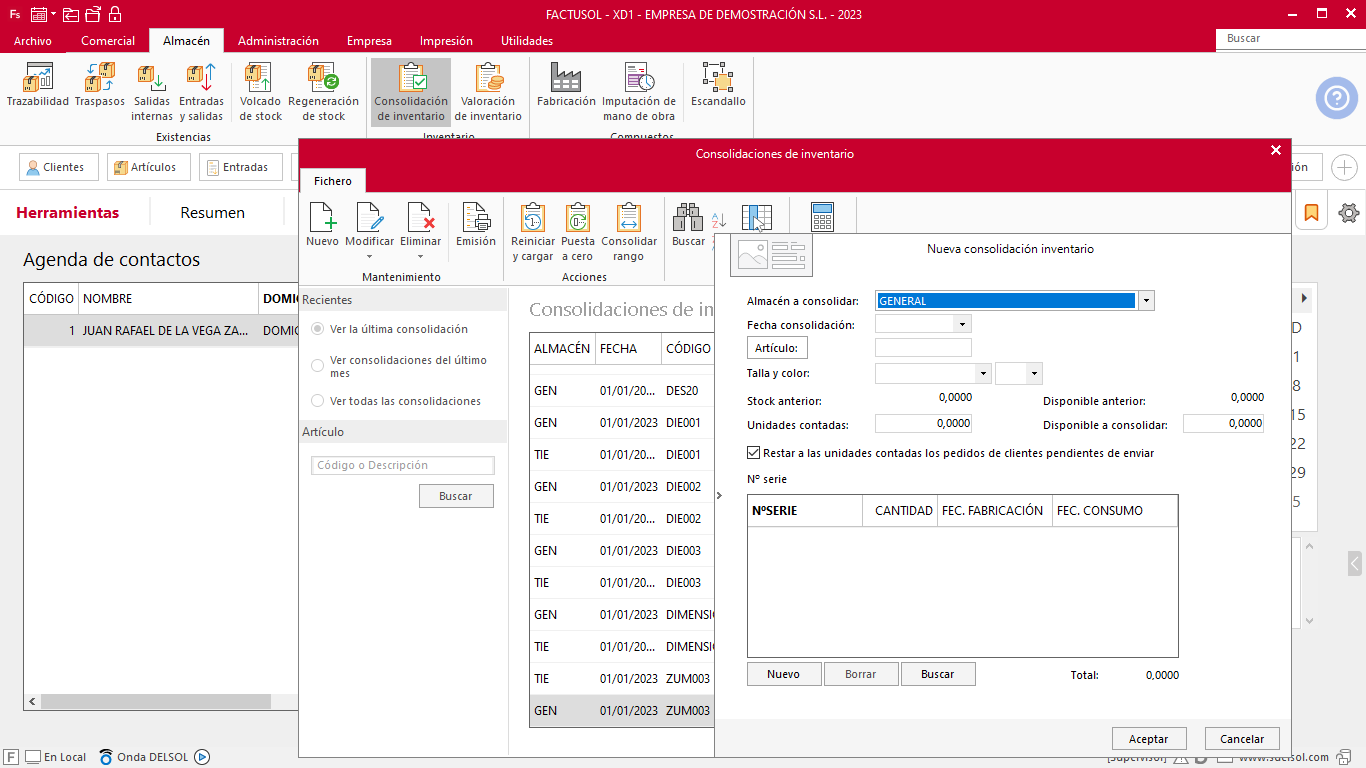
Task: Click the Aceptar button
Action: pos(1148,739)
